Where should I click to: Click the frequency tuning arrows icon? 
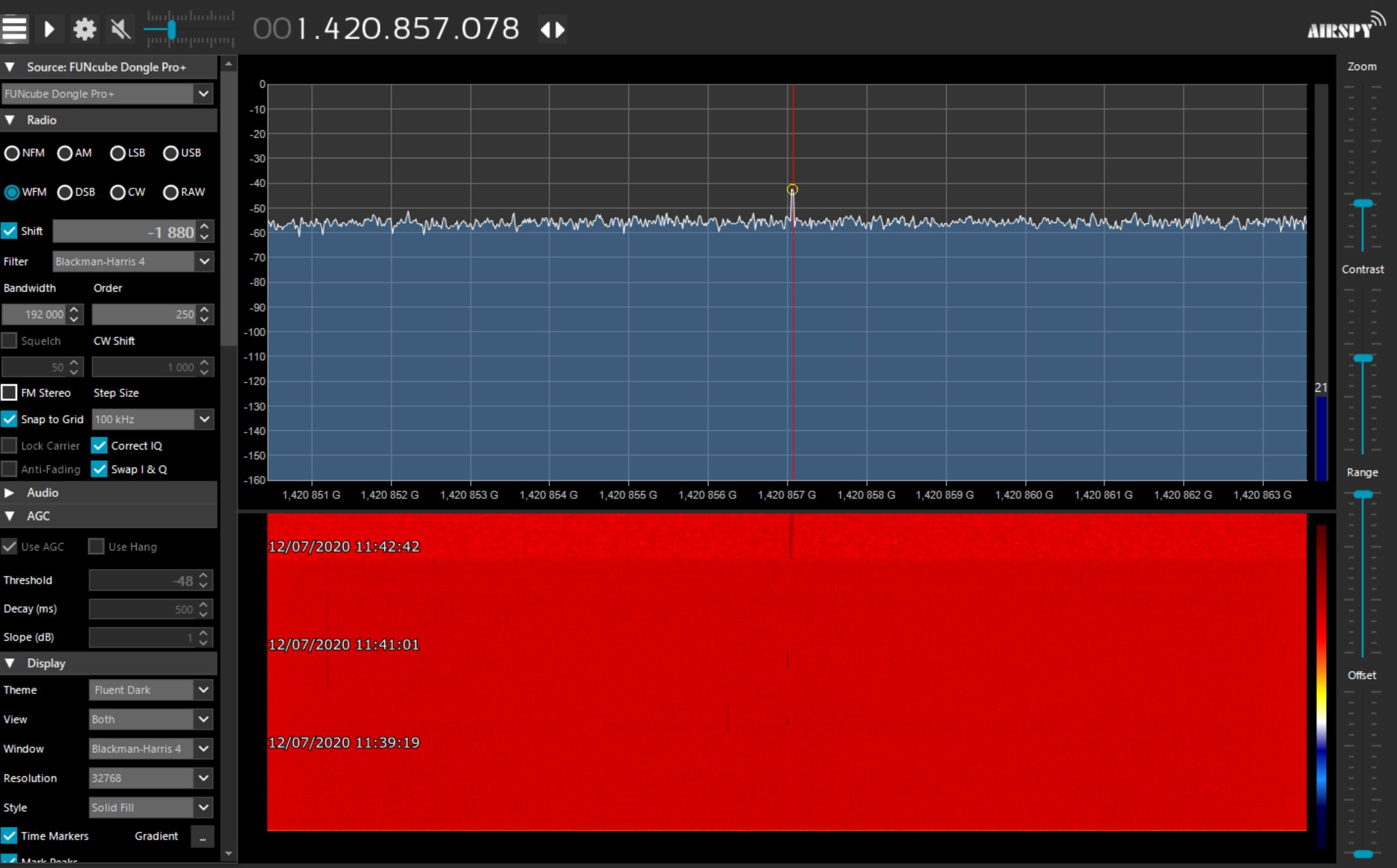pyautogui.click(x=552, y=29)
